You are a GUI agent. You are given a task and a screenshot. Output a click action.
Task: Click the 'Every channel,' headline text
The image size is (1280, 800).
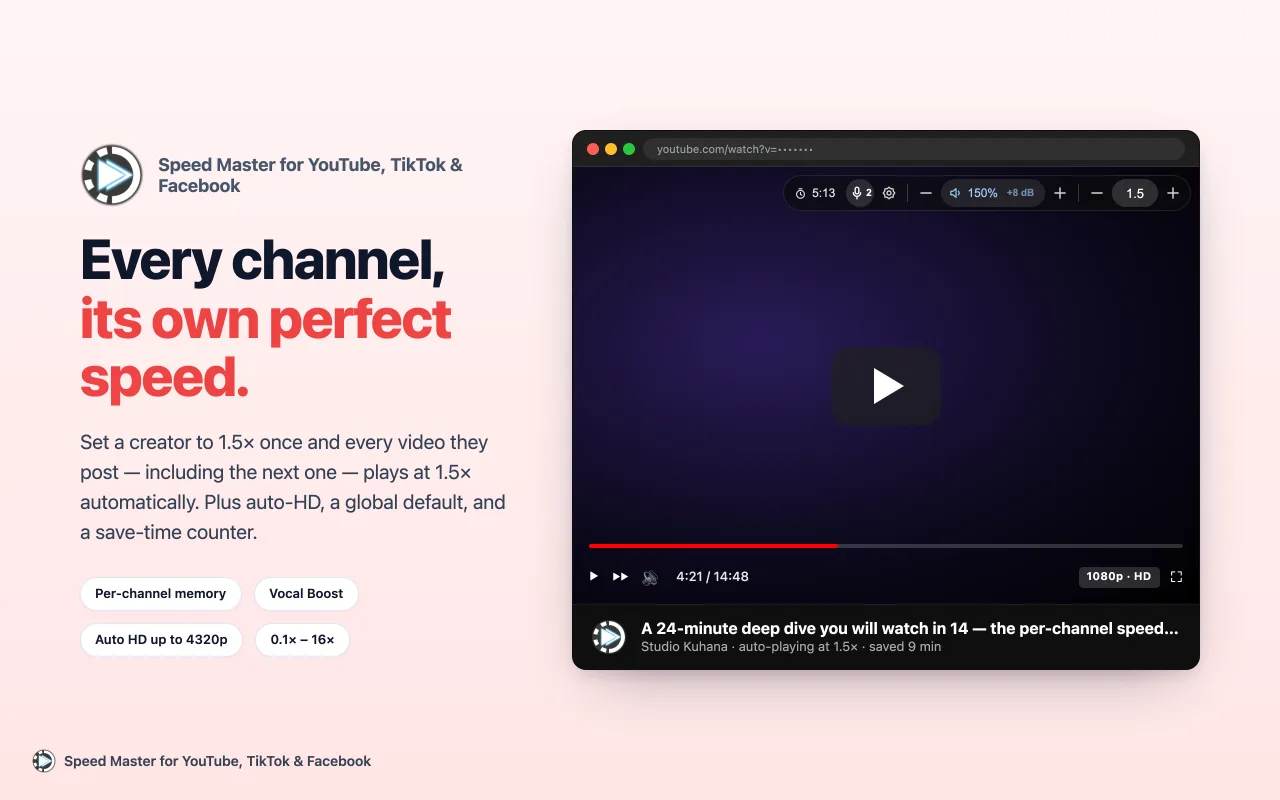[262, 261]
